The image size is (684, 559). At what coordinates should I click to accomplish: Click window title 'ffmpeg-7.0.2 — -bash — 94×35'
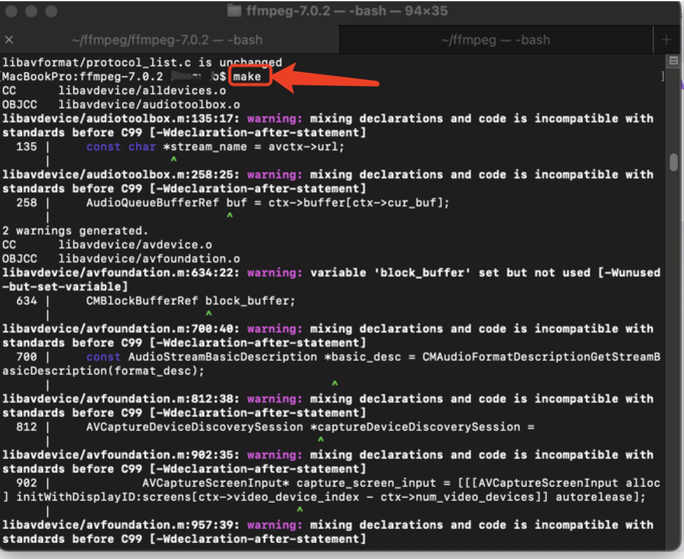pos(347,11)
